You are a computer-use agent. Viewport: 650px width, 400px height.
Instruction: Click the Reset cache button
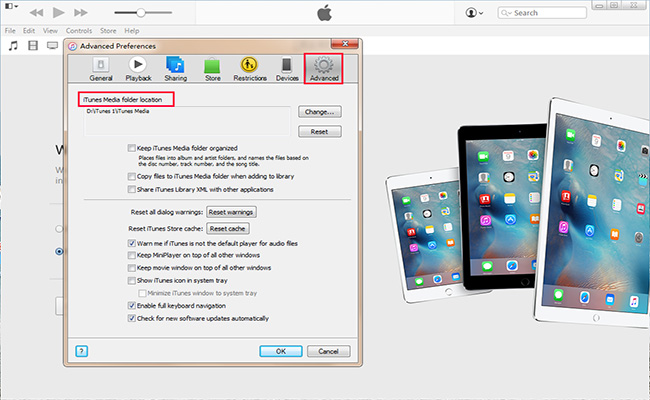[x=228, y=228]
